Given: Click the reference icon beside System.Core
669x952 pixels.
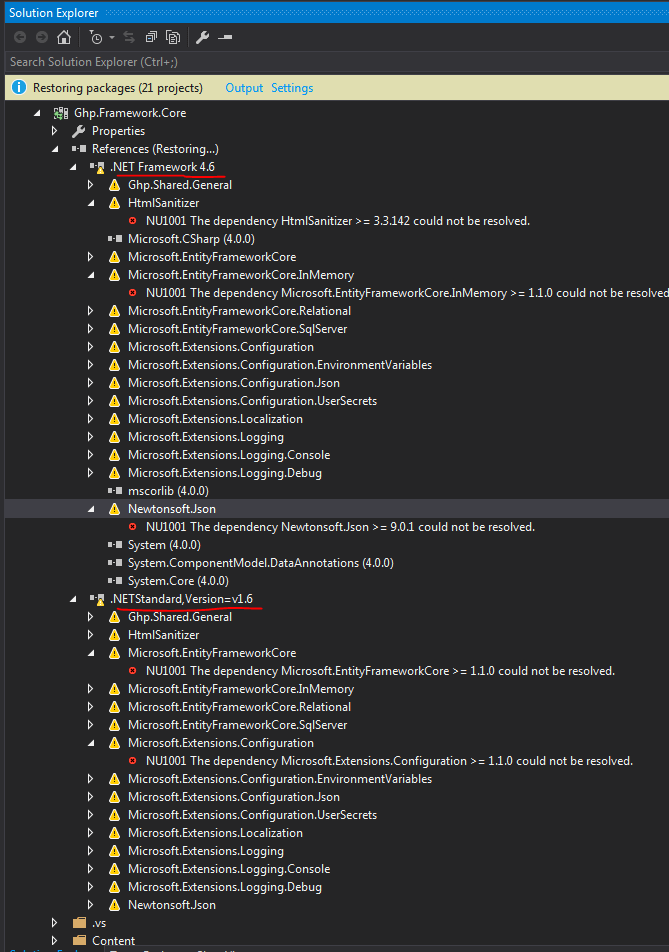Looking at the screenshot, I should pyautogui.click(x=115, y=581).
